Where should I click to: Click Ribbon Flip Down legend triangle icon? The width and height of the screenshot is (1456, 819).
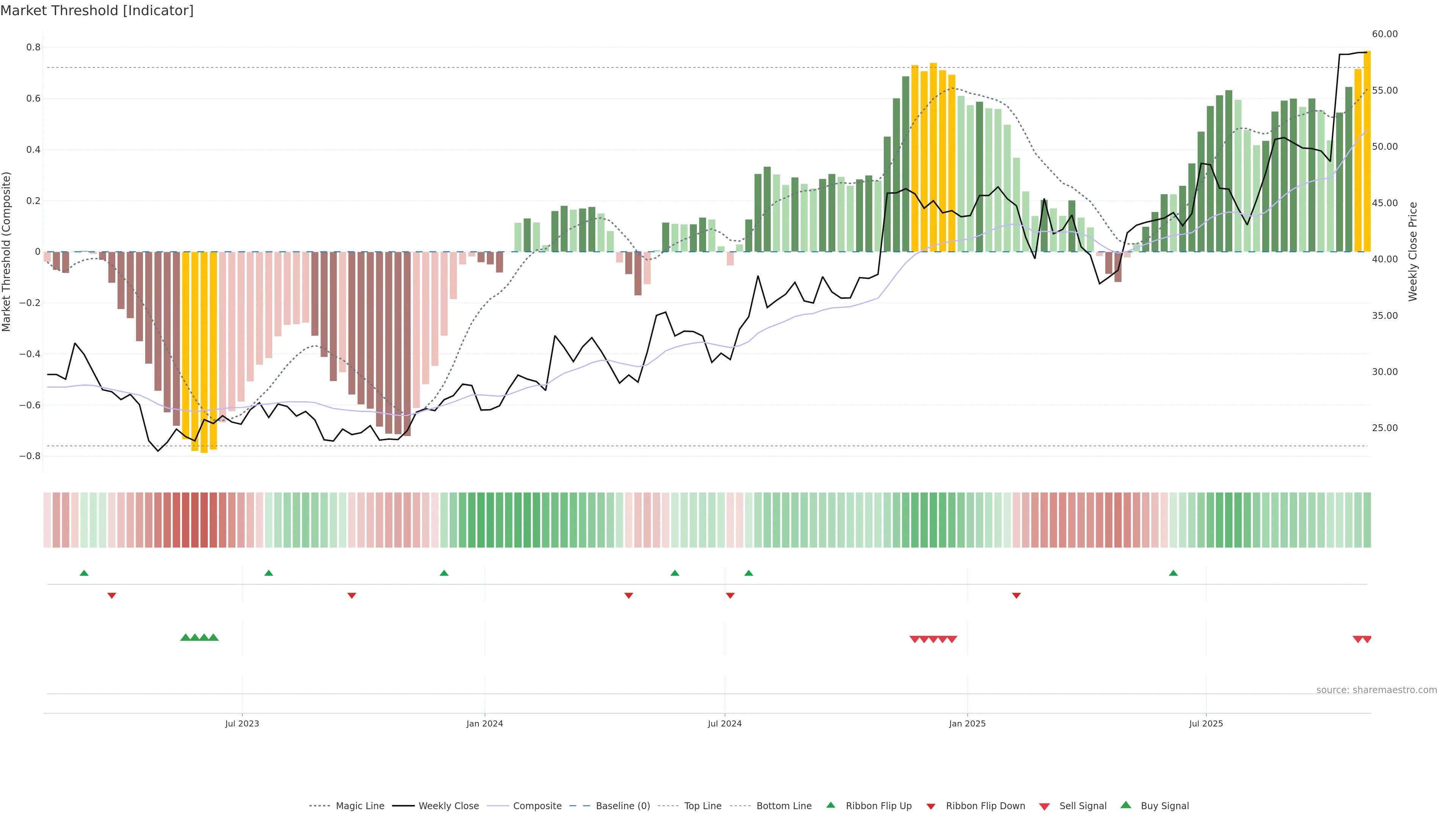click(x=931, y=806)
